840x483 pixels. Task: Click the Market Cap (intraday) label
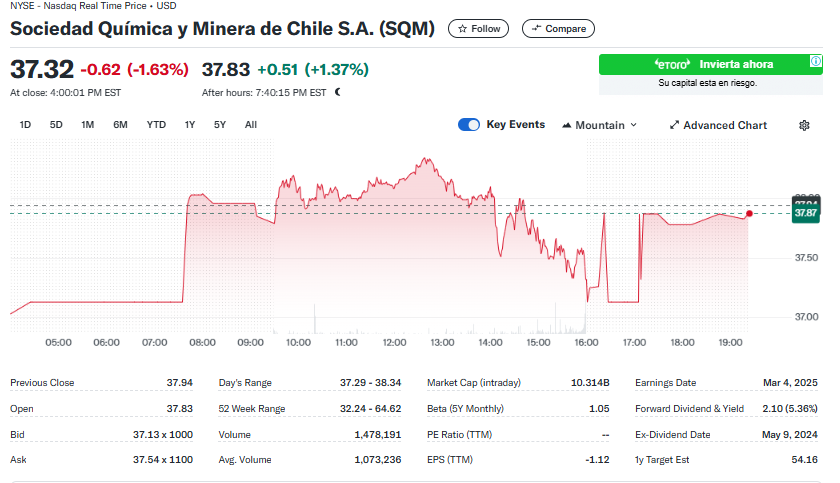click(474, 383)
